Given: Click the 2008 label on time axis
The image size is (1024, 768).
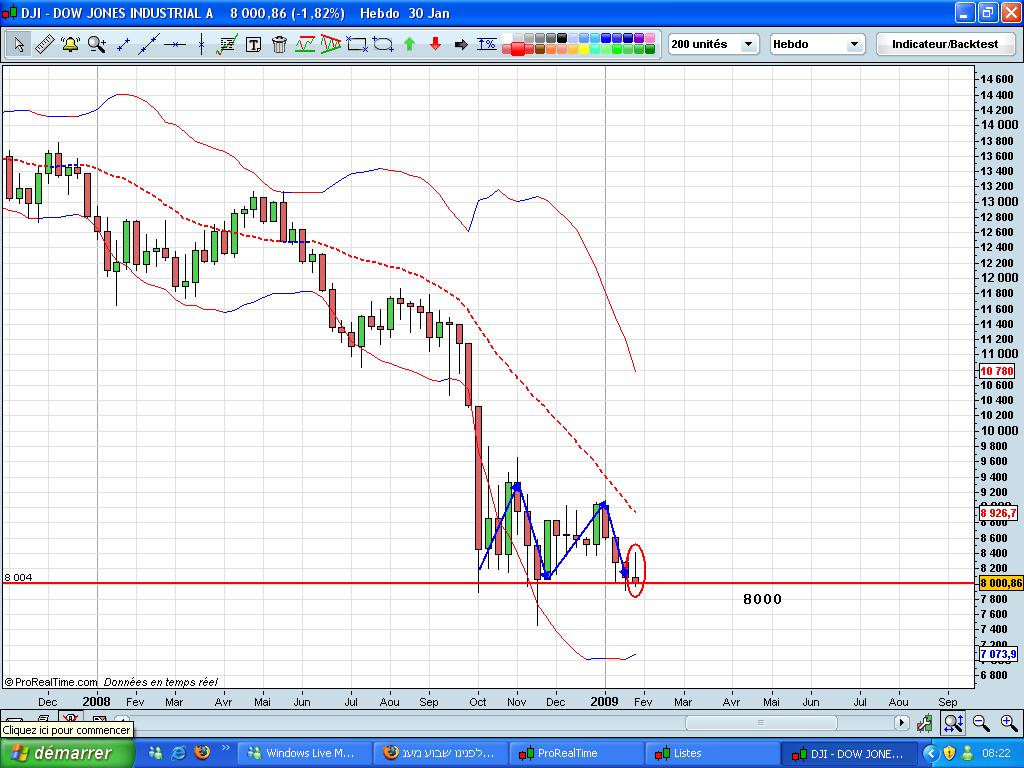Looking at the screenshot, I should [x=96, y=701].
